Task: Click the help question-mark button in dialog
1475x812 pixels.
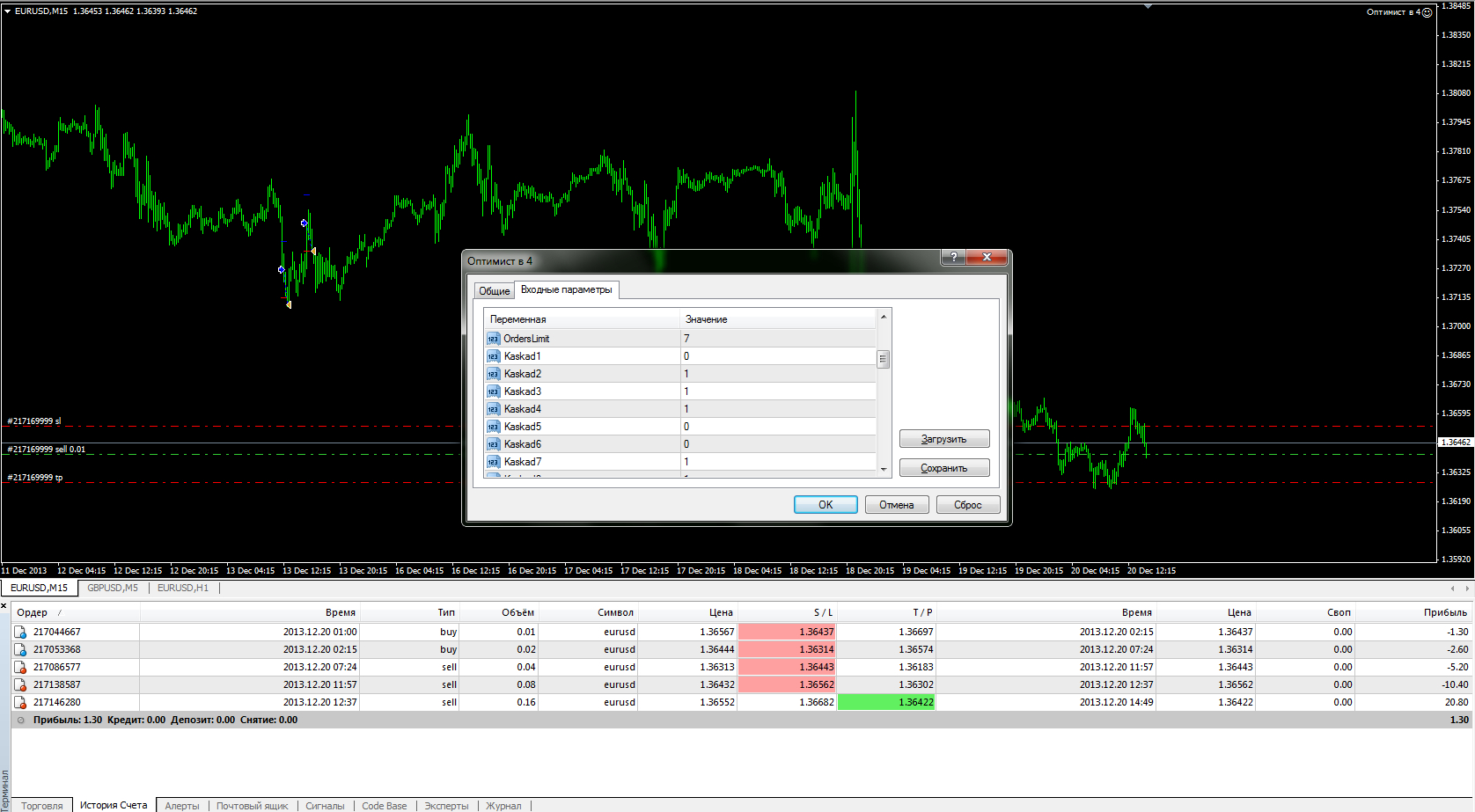Action: [953, 257]
